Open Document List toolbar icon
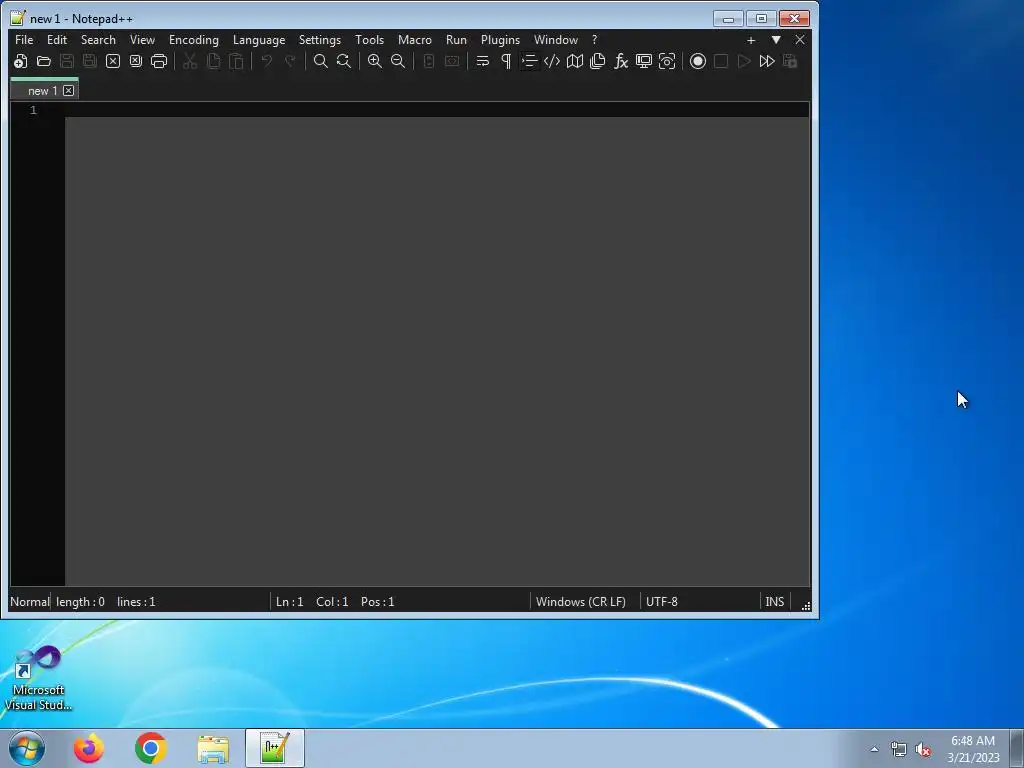Viewport: 1024px width, 768px height. pyautogui.click(x=598, y=61)
